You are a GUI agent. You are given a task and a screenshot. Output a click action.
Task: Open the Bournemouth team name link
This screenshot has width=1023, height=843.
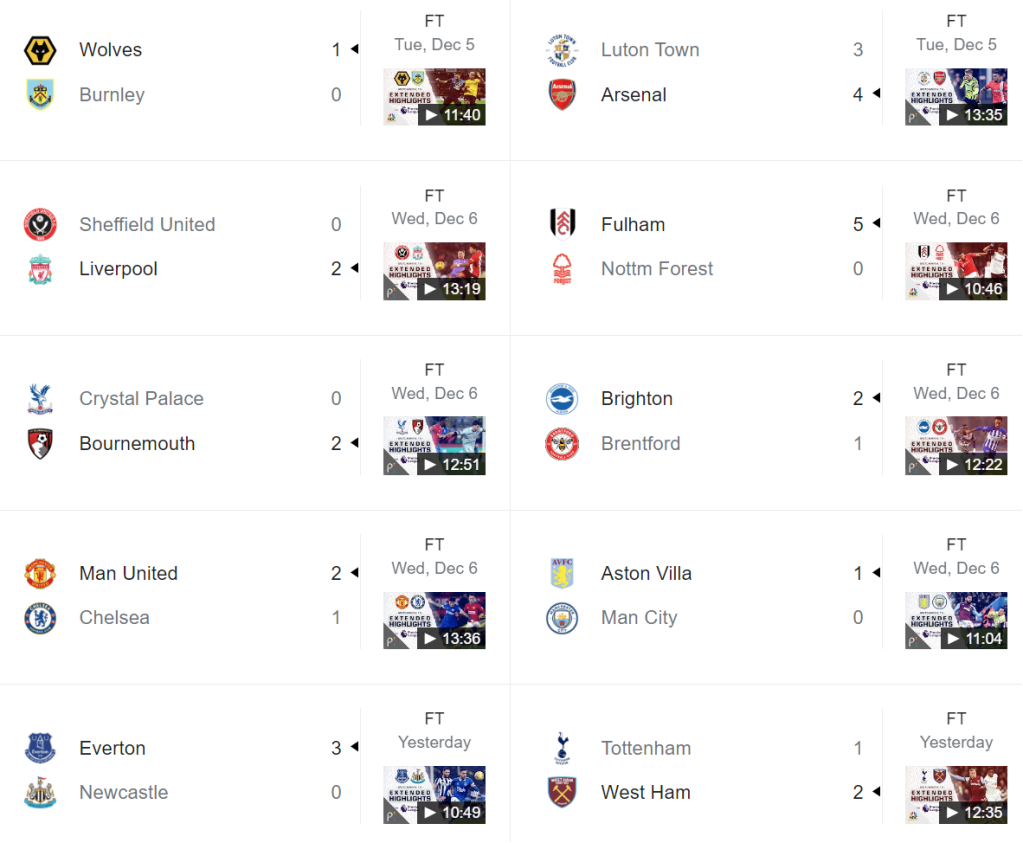point(137,444)
